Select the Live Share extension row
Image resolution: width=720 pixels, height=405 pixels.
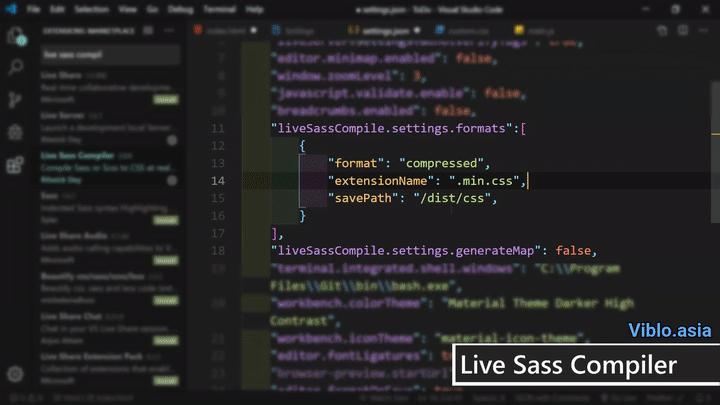coord(110,87)
